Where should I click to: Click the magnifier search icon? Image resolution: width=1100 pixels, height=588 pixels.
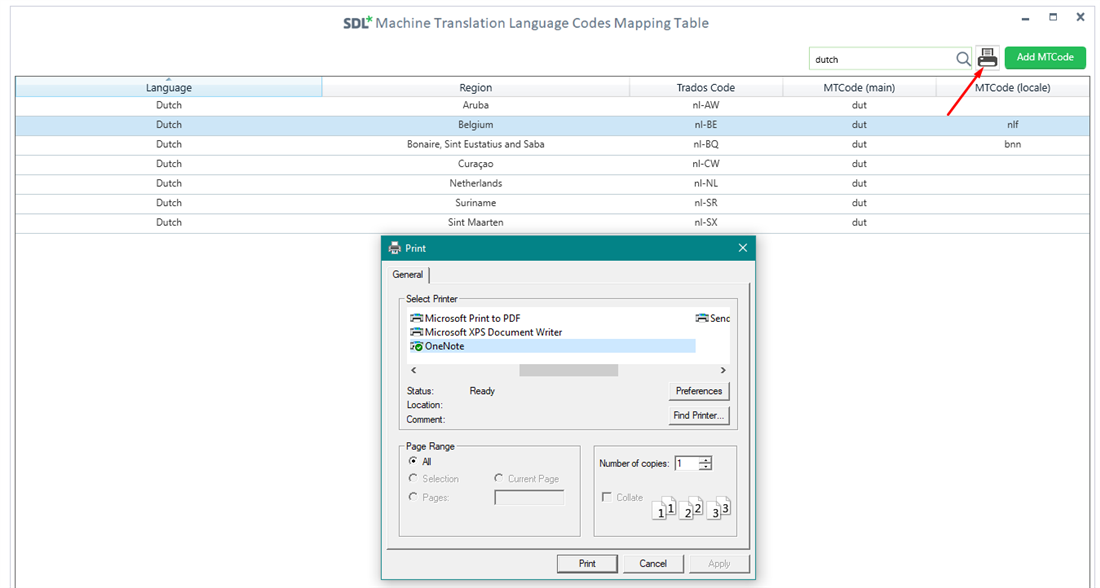point(963,59)
